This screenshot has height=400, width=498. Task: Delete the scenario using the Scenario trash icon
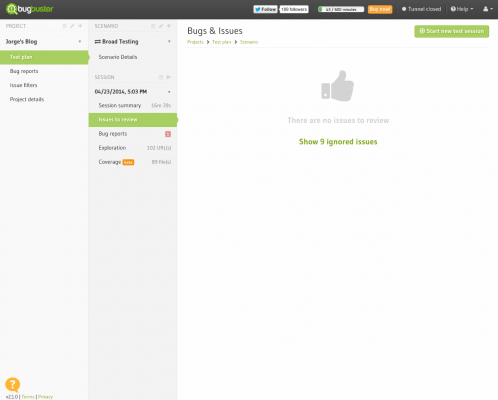[x=153, y=26]
